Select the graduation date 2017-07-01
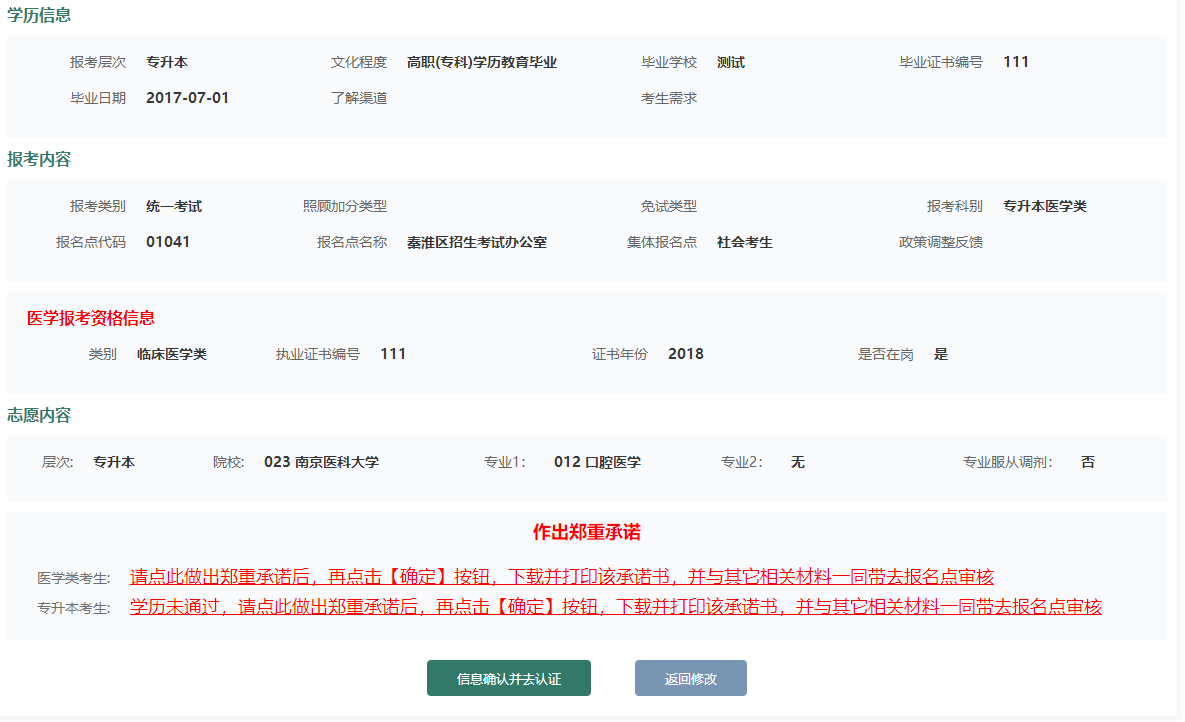The width and height of the screenshot is (1185, 722). point(187,98)
